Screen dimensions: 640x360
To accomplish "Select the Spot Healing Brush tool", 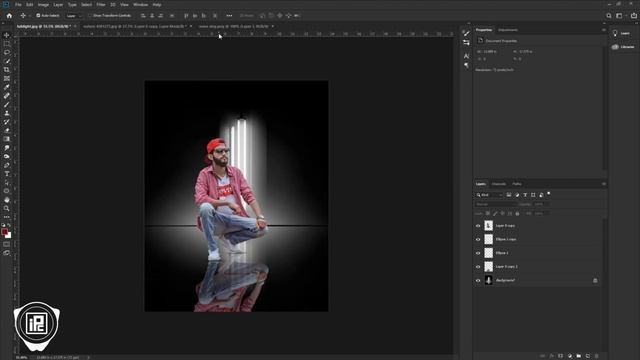I will 7,96.
